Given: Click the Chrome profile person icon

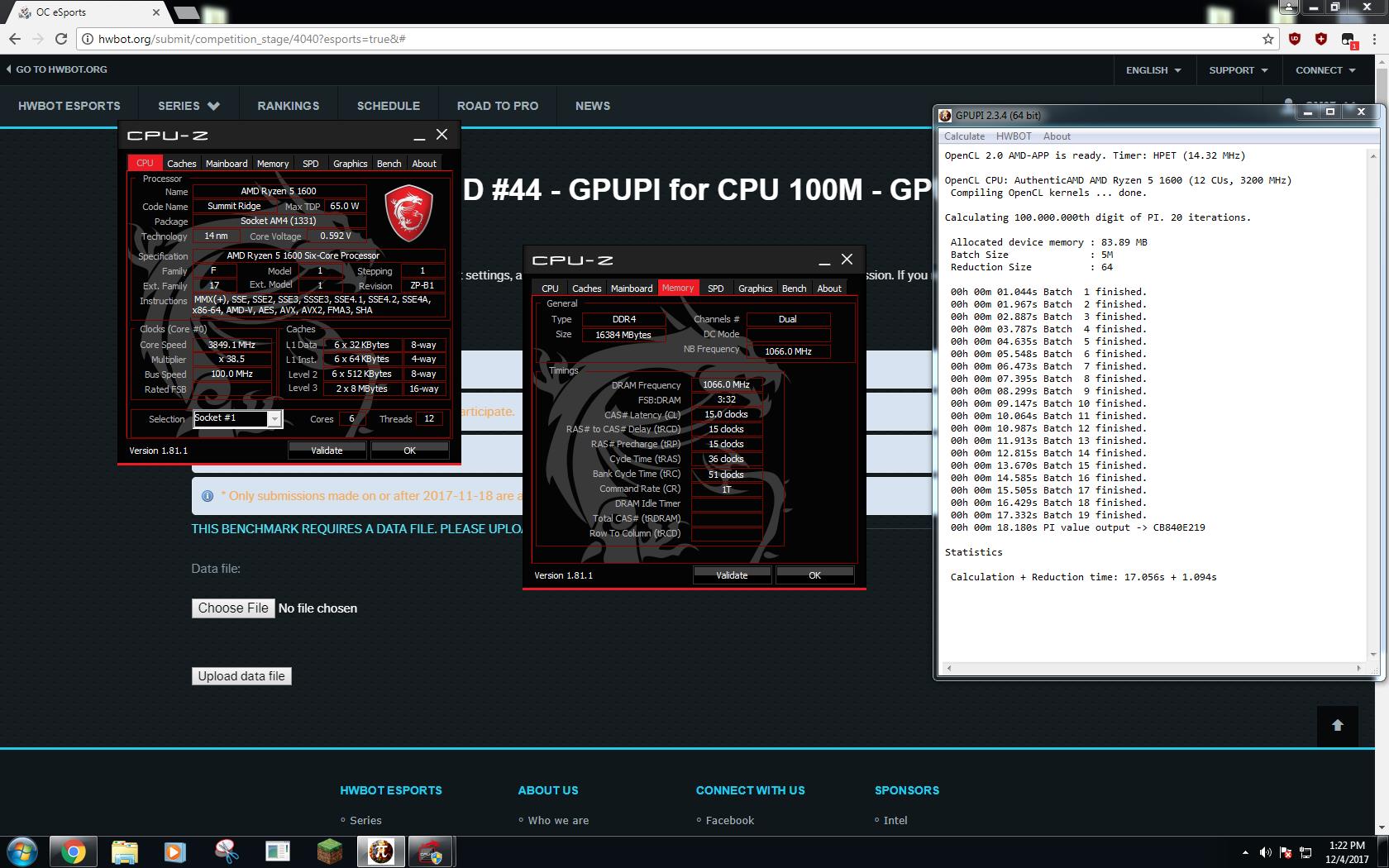Looking at the screenshot, I should (x=1287, y=7).
